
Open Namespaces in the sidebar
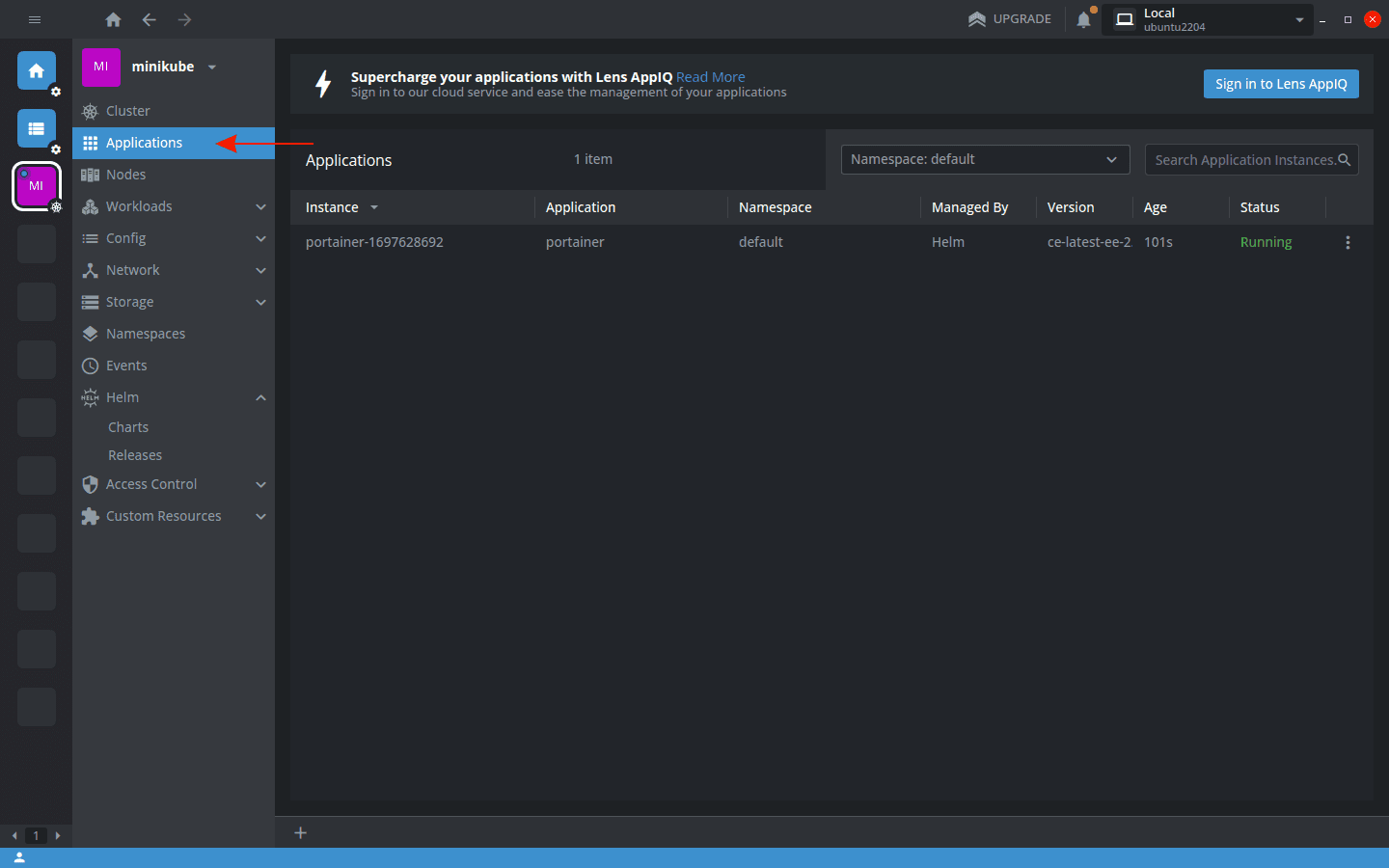pyautogui.click(x=174, y=334)
